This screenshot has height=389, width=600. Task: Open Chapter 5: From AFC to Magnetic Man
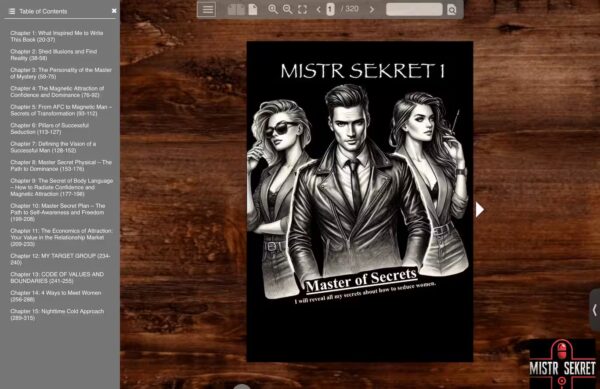coord(61,110)
